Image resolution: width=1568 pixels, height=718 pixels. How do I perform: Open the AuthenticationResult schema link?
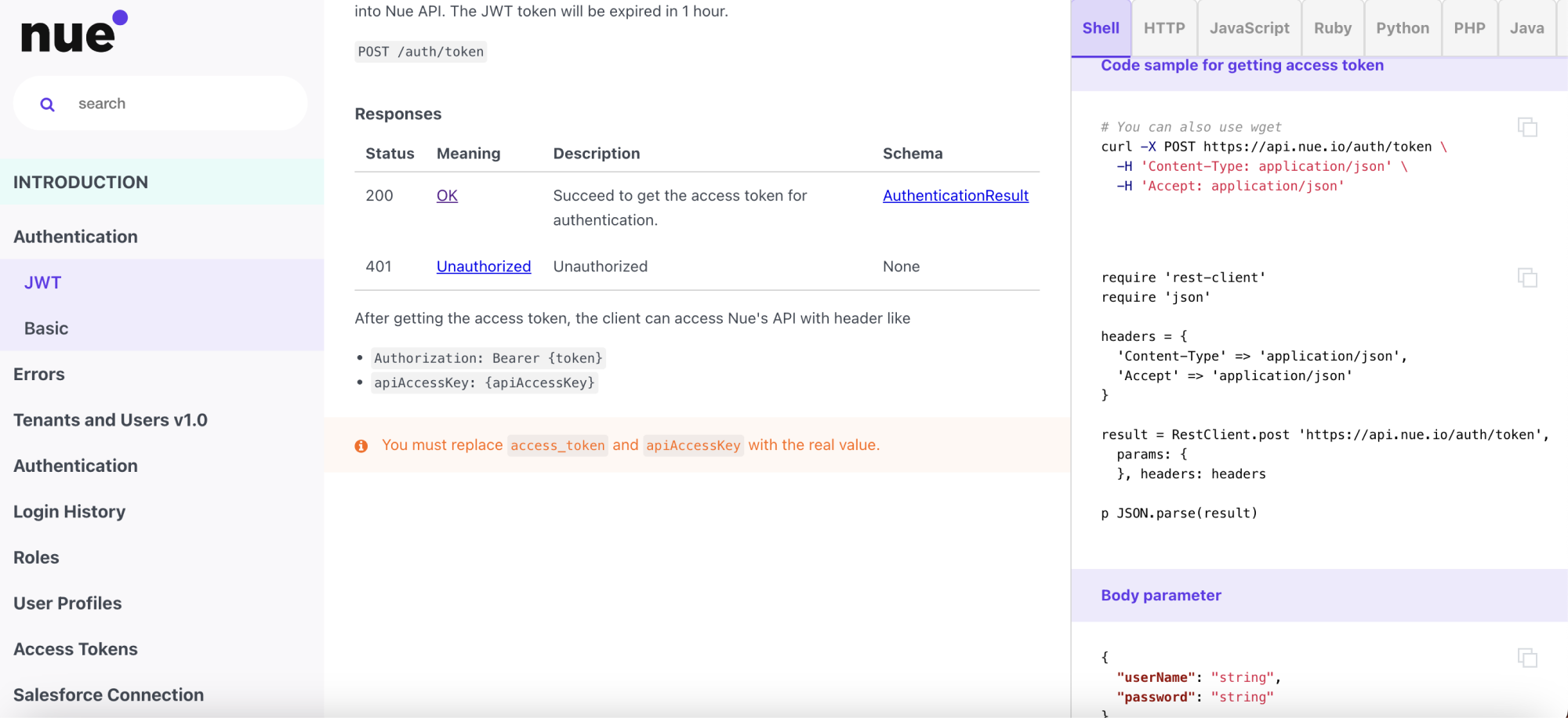pyautogui.click(x=955, y=196)
